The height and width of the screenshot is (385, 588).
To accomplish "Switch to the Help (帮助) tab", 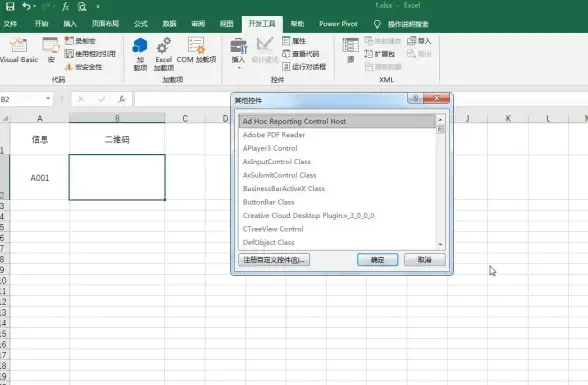I will 297,24.
